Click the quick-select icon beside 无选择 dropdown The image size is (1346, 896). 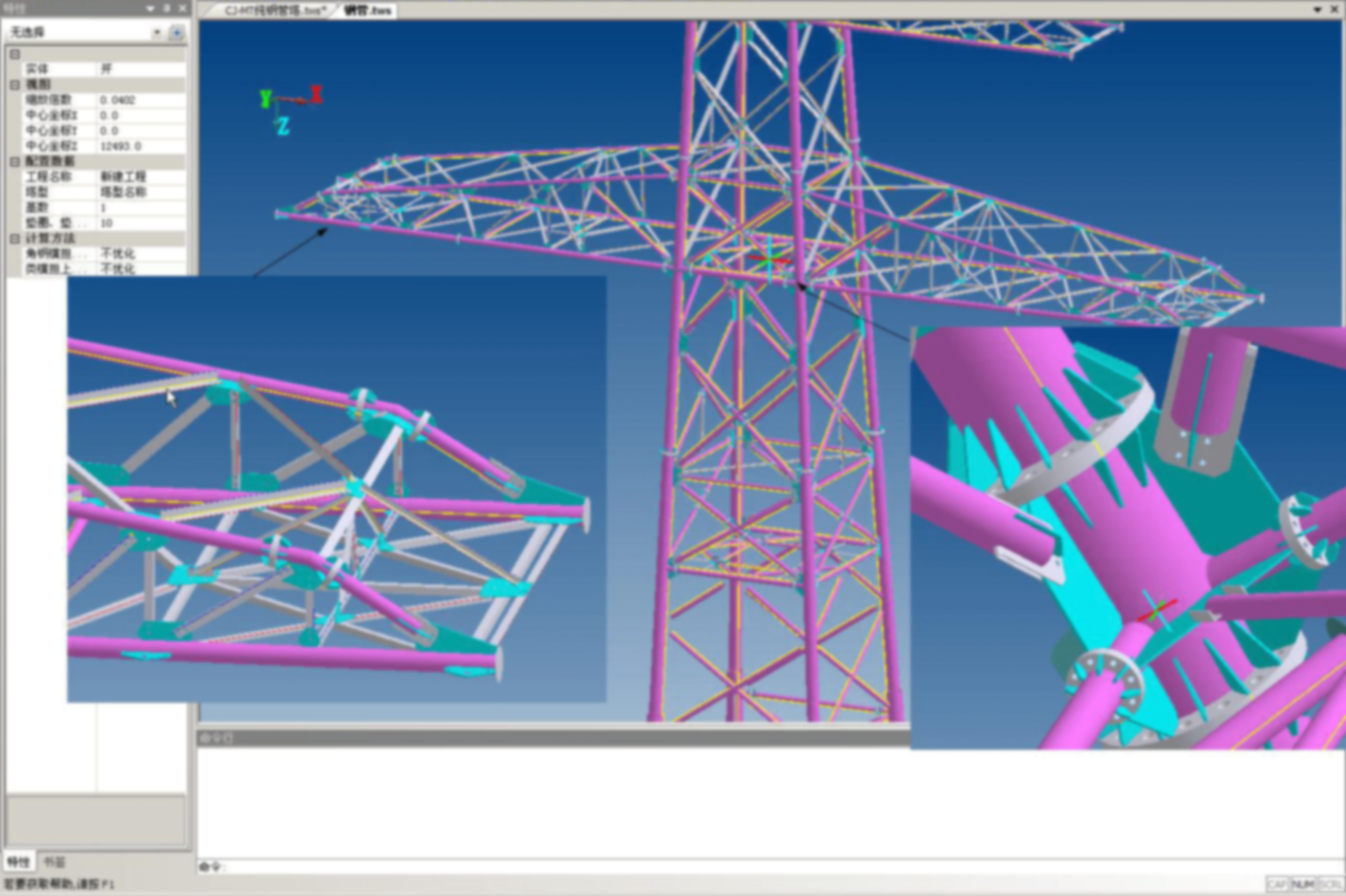pyautogui.click(x=177, y=33)
